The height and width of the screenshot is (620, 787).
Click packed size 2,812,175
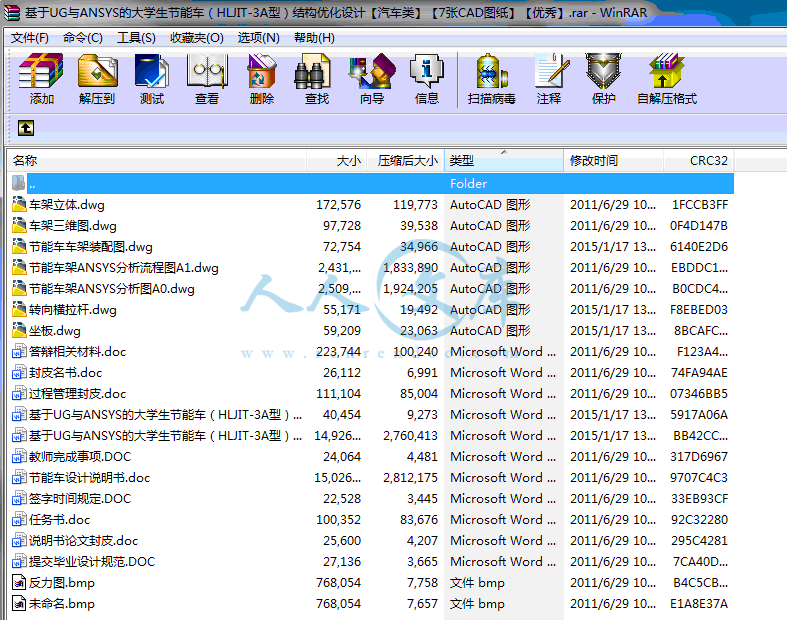[411, 478]
